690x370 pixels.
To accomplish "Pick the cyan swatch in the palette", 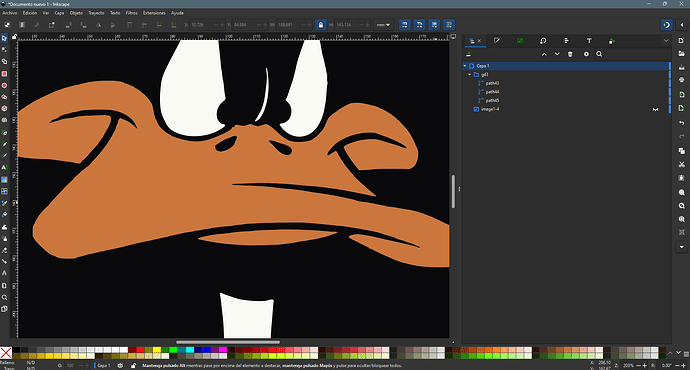I will [190, 350].
